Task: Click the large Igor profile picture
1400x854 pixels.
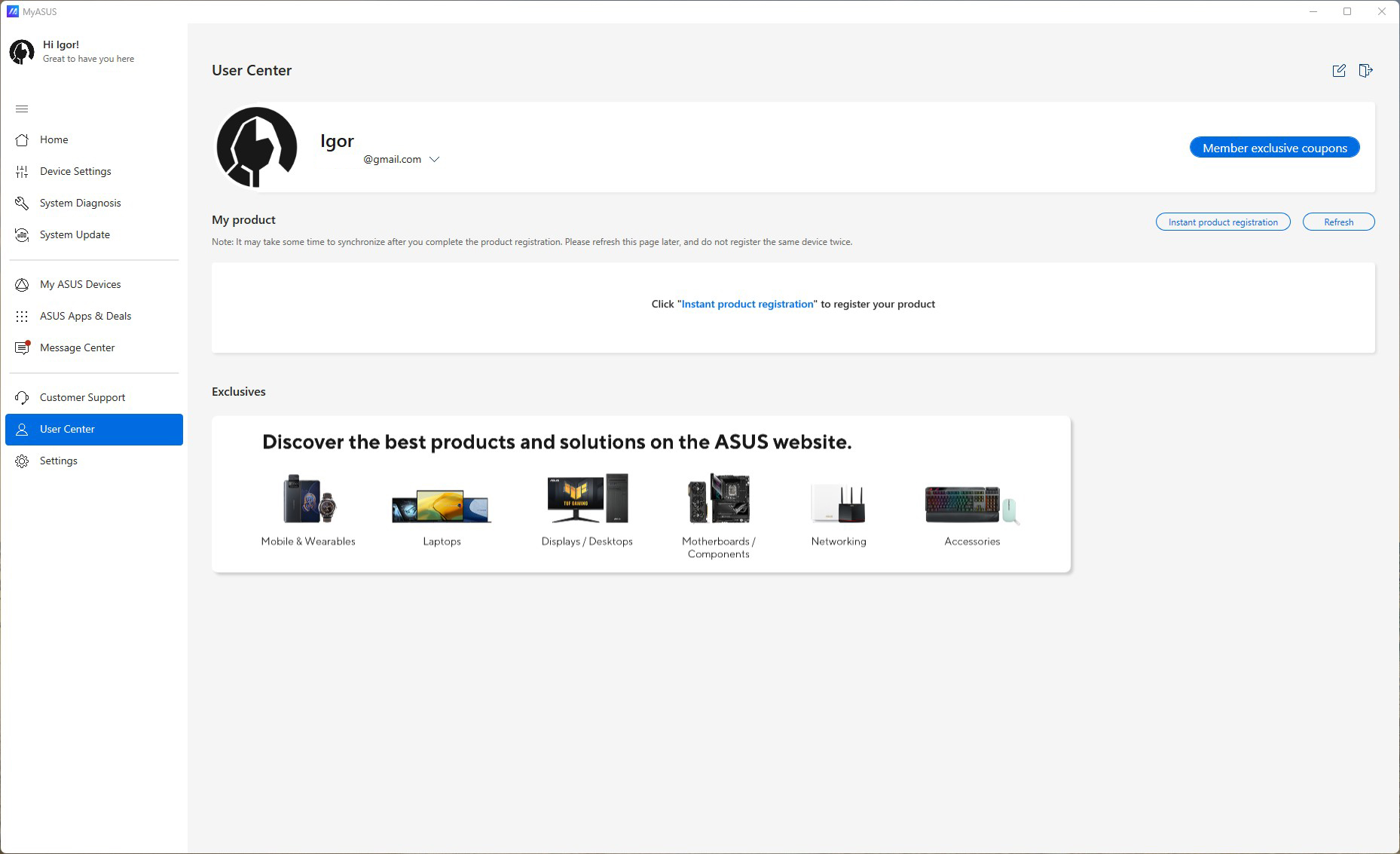Action: pyautogui.click(x=256, y=147)
